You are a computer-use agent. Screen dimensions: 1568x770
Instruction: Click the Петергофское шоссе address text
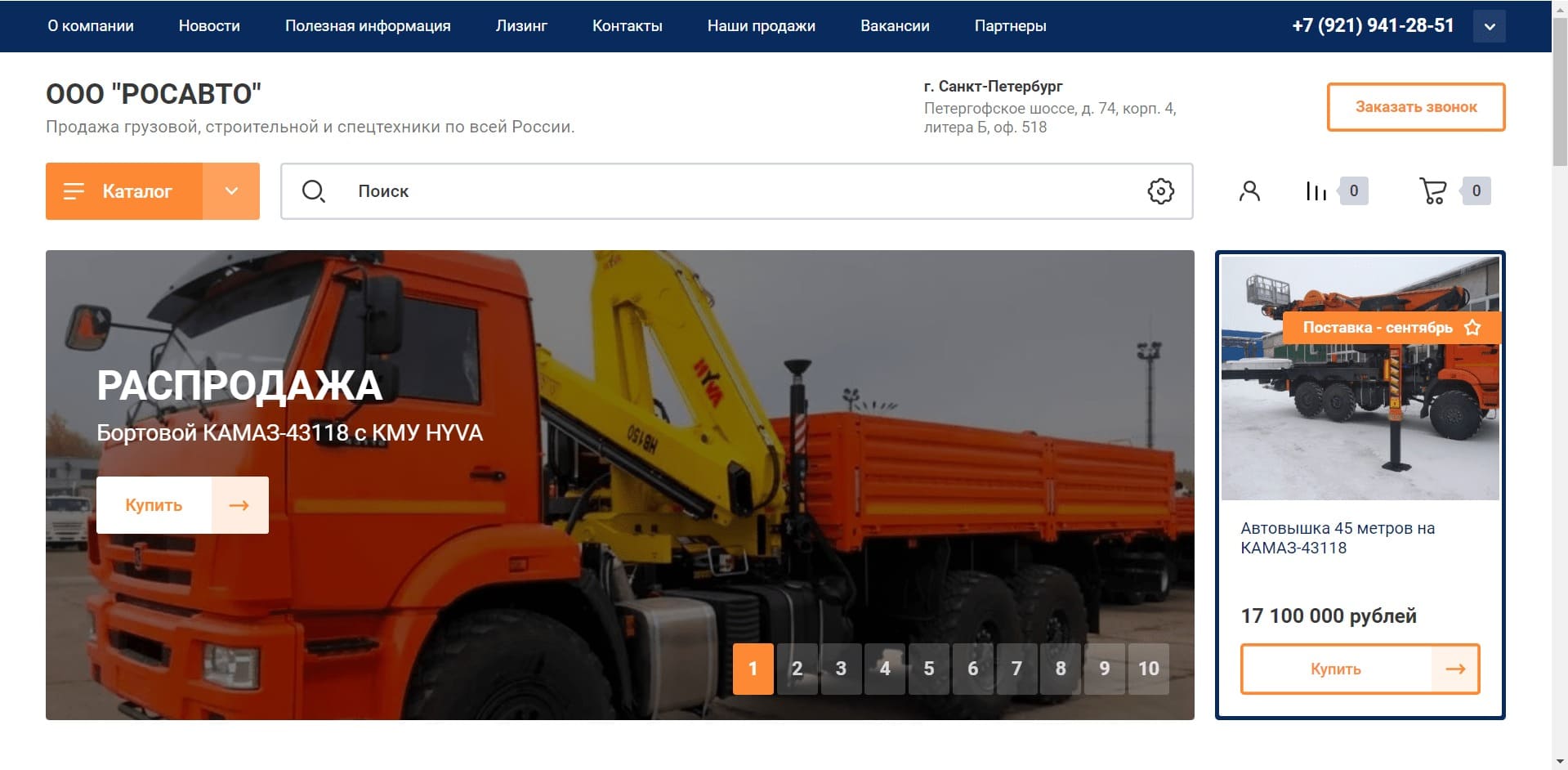1050,118
